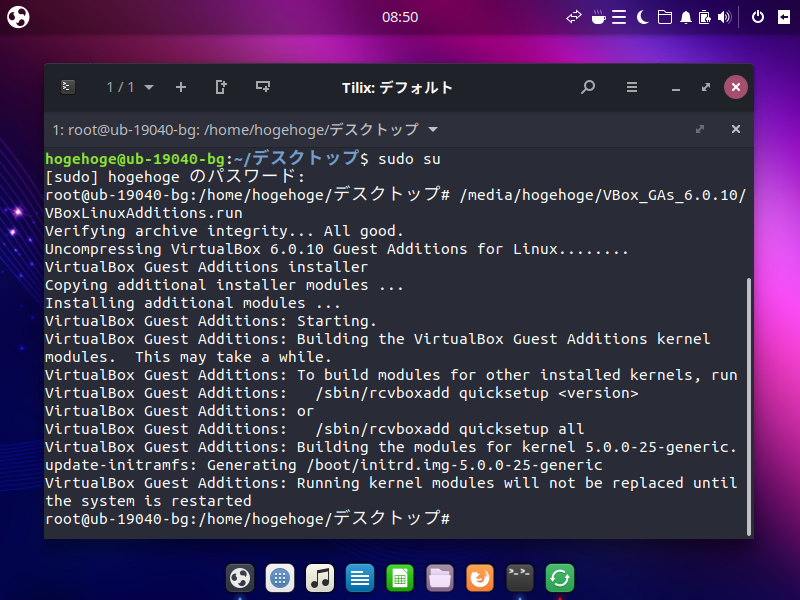The height and width of the screenshot is (600, 800).
Task: Open Tilix terminal icon in dock
Action: click(x=520, y=578)
